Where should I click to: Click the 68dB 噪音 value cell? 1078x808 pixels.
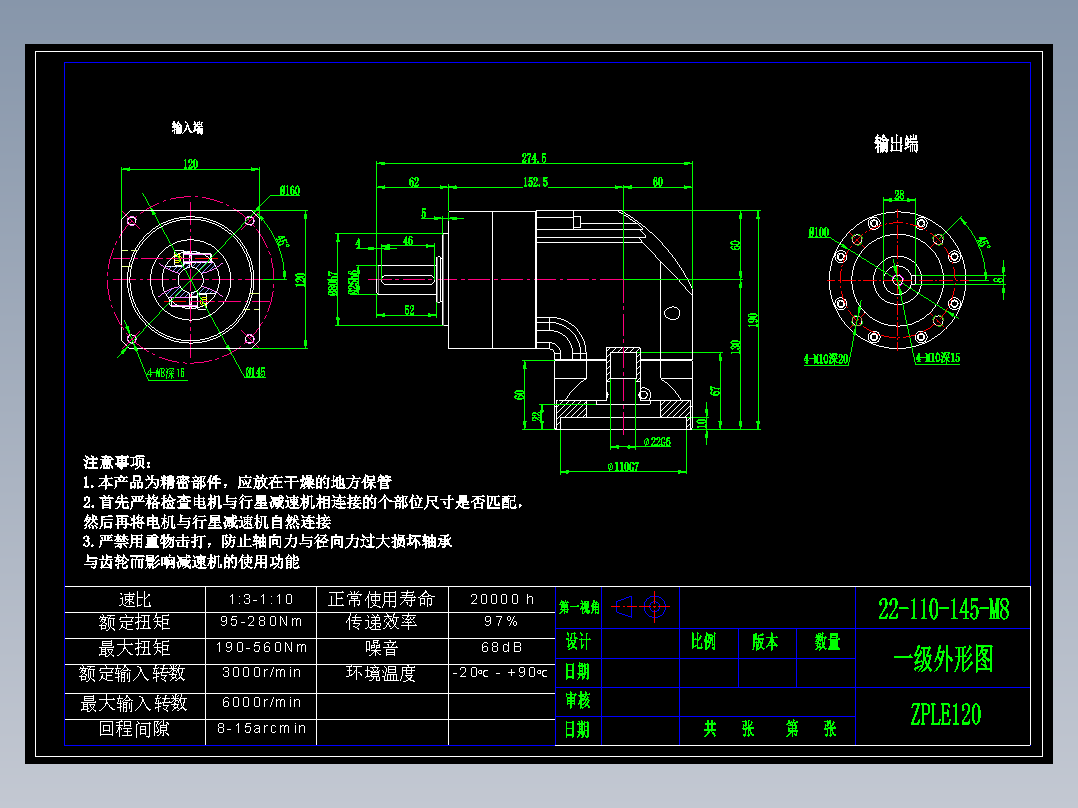[500, 648]
